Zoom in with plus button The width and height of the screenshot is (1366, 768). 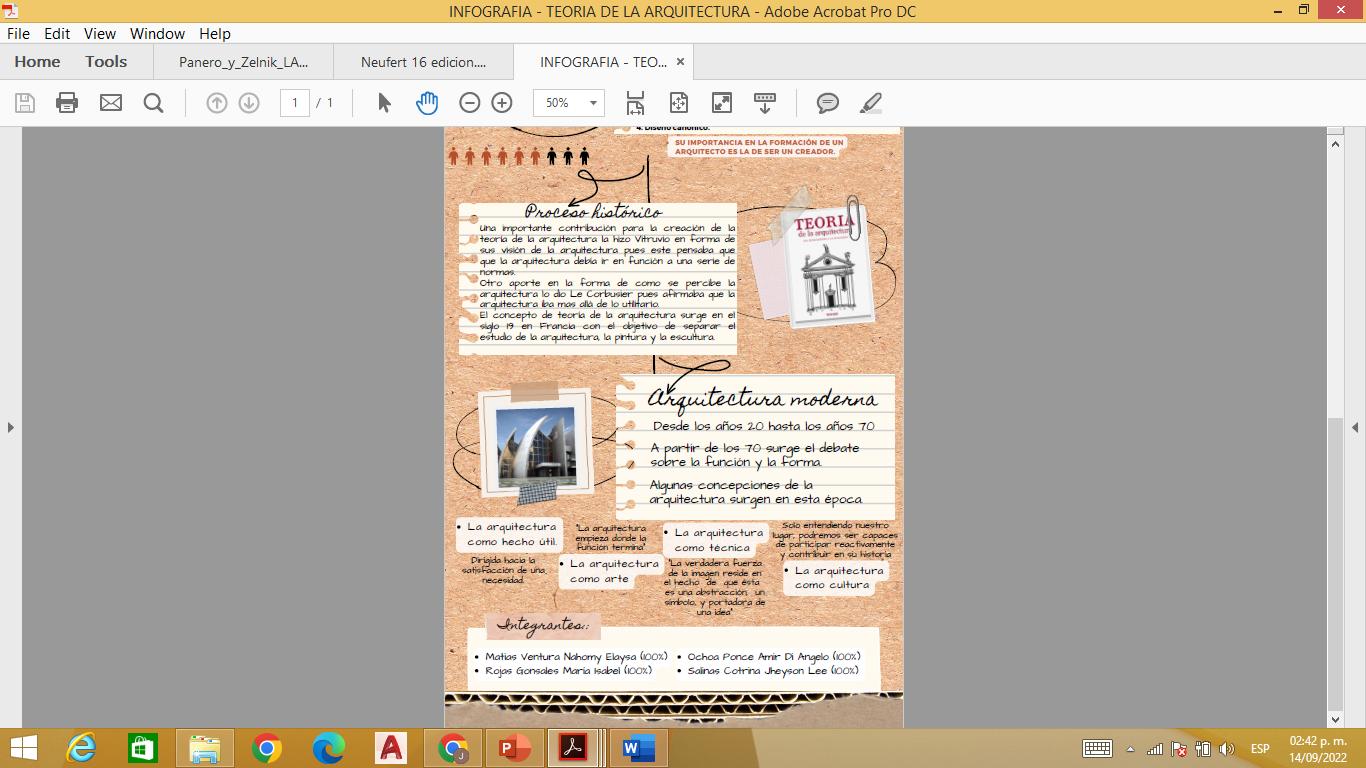point(502,102)
